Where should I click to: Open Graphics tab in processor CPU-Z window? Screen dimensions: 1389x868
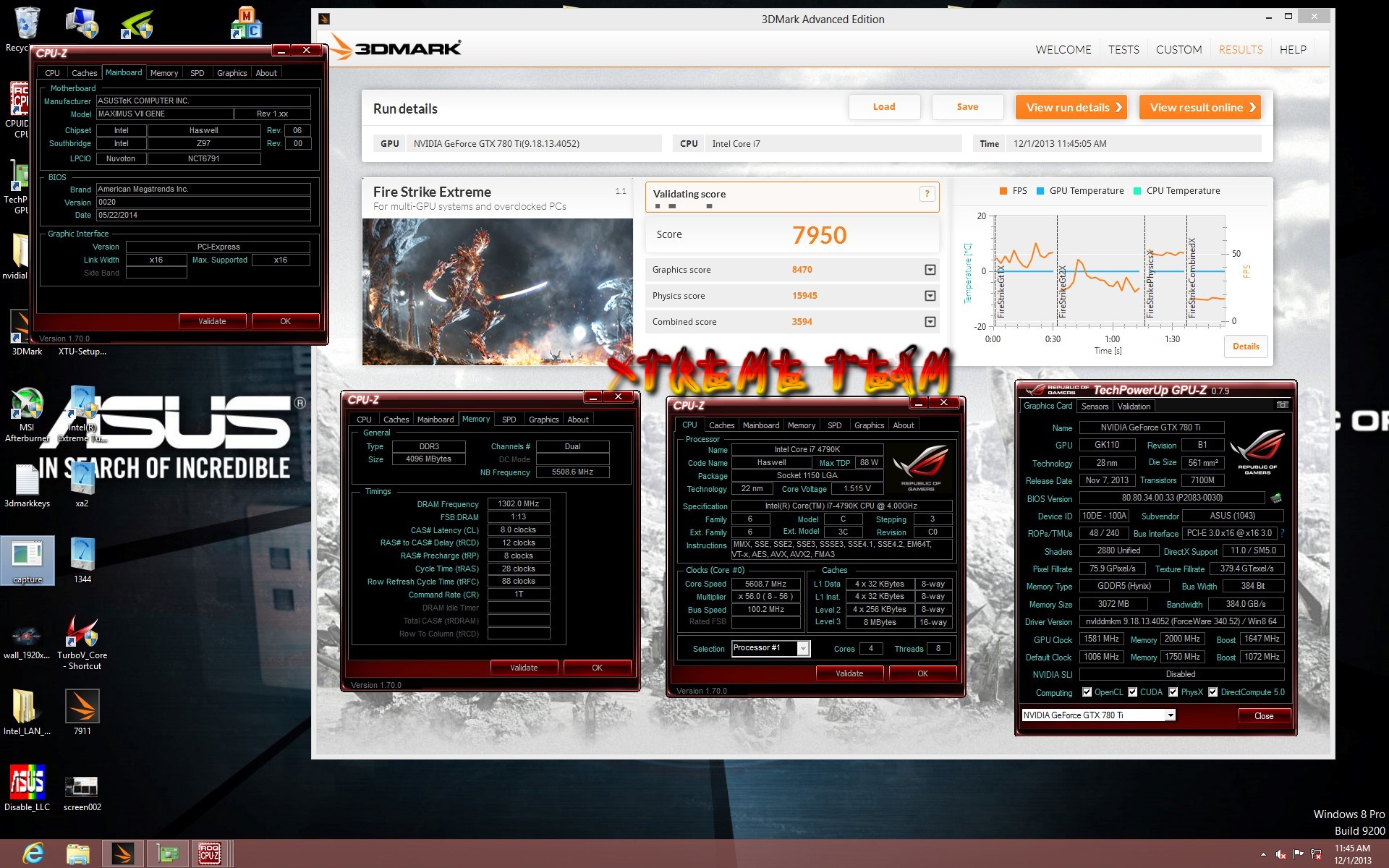pyautogui.click(x=869, y=425)
